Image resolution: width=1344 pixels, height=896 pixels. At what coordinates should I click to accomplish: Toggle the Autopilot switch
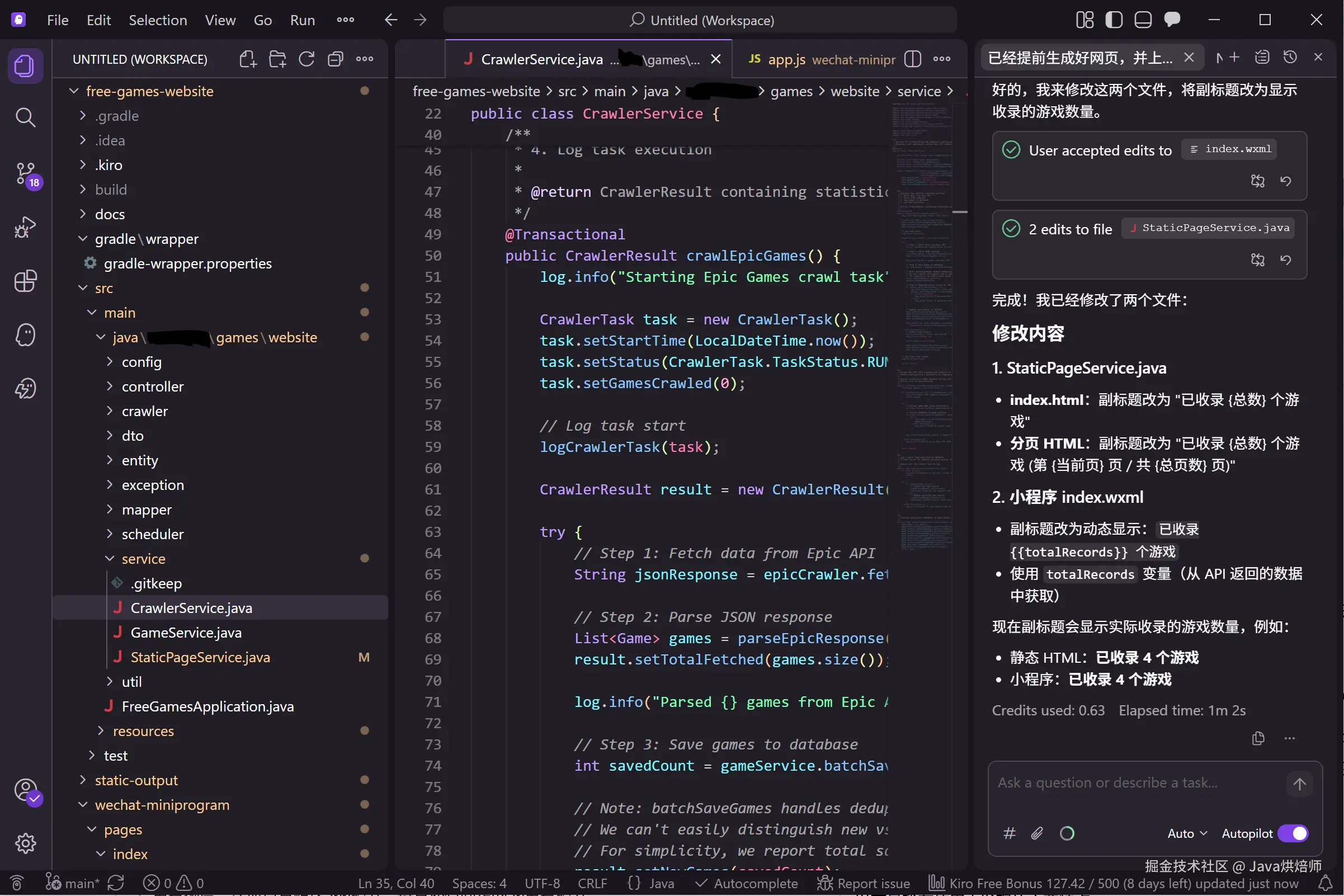pos(1294,833)
